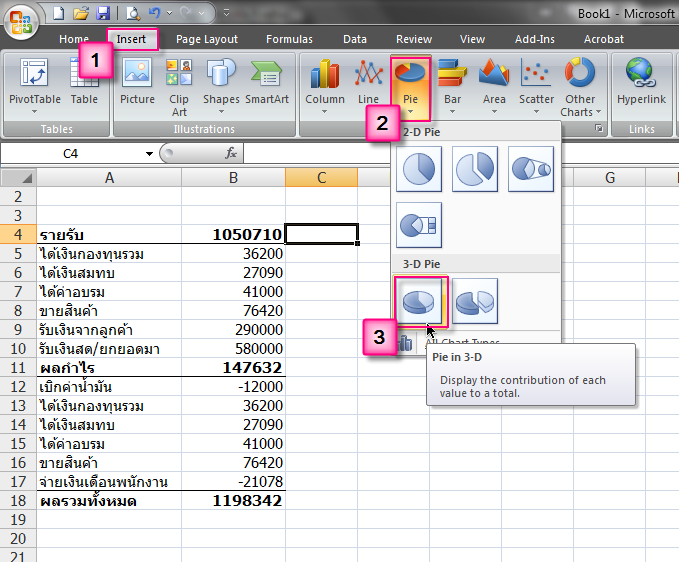Open the Name Box dropdown arrow

149,154
